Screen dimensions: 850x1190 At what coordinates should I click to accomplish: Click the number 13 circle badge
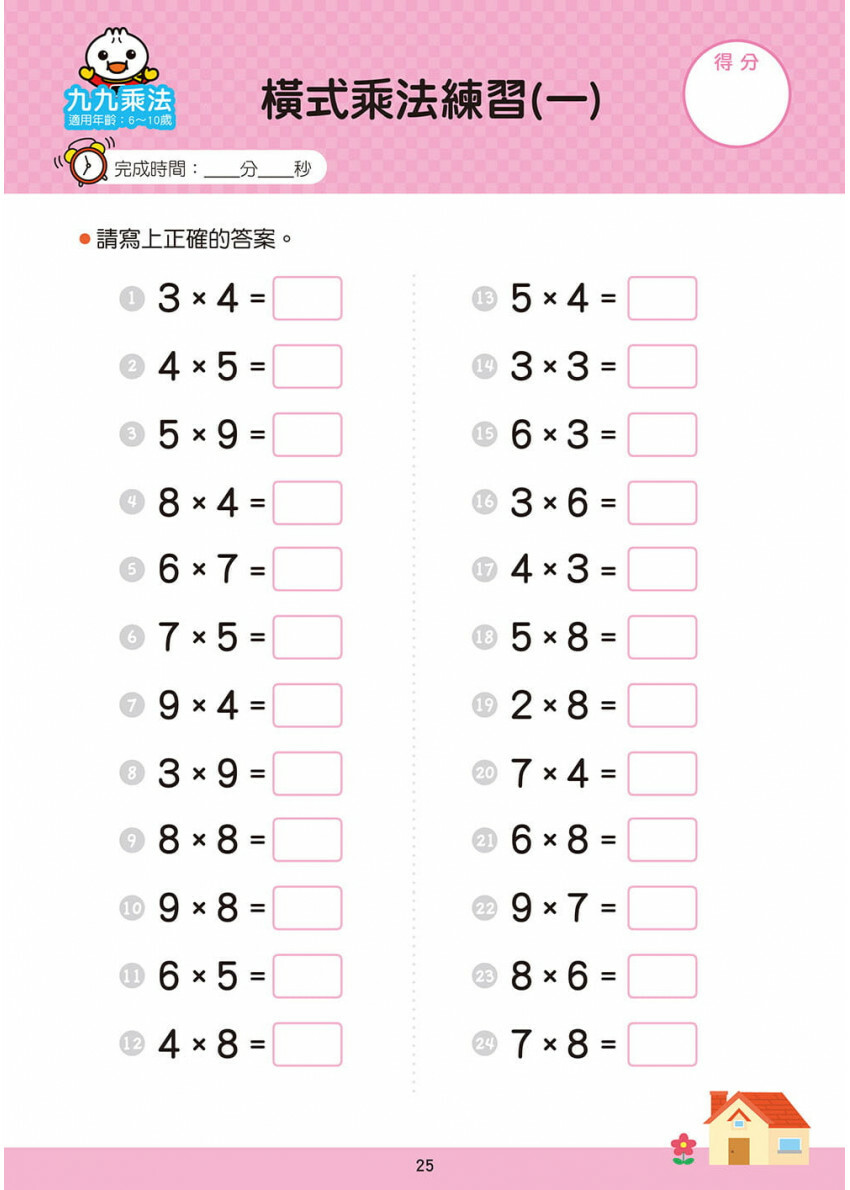(485, 298)
